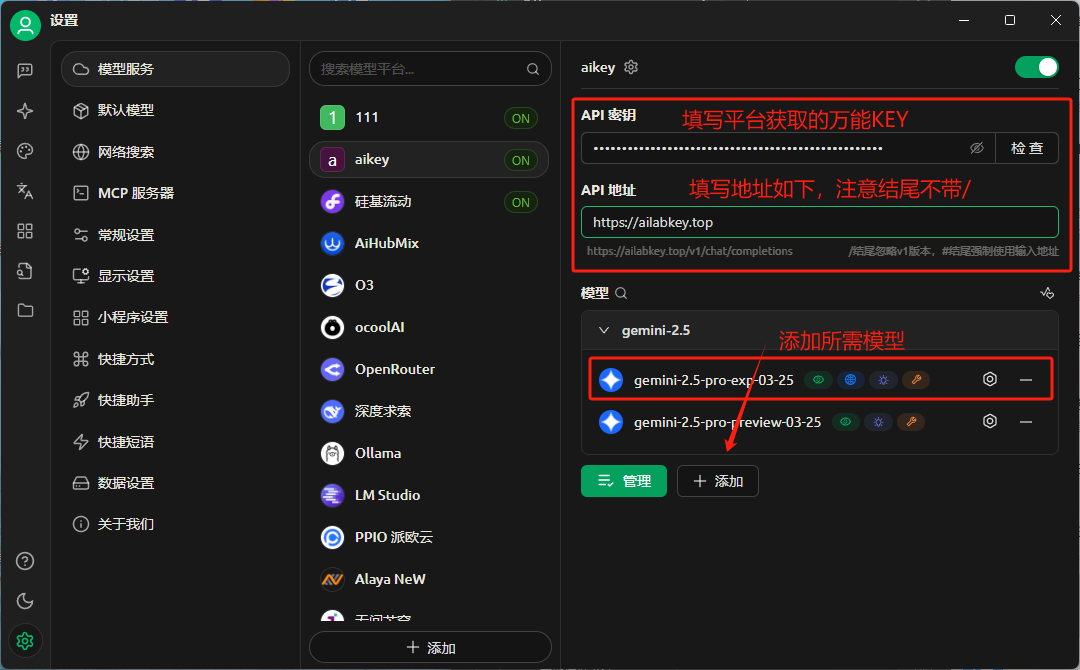Screen dimensions: 1080x670
Task: Open settings for gemini-2.5-pro-preview-03-25
Action: point(990,421)
